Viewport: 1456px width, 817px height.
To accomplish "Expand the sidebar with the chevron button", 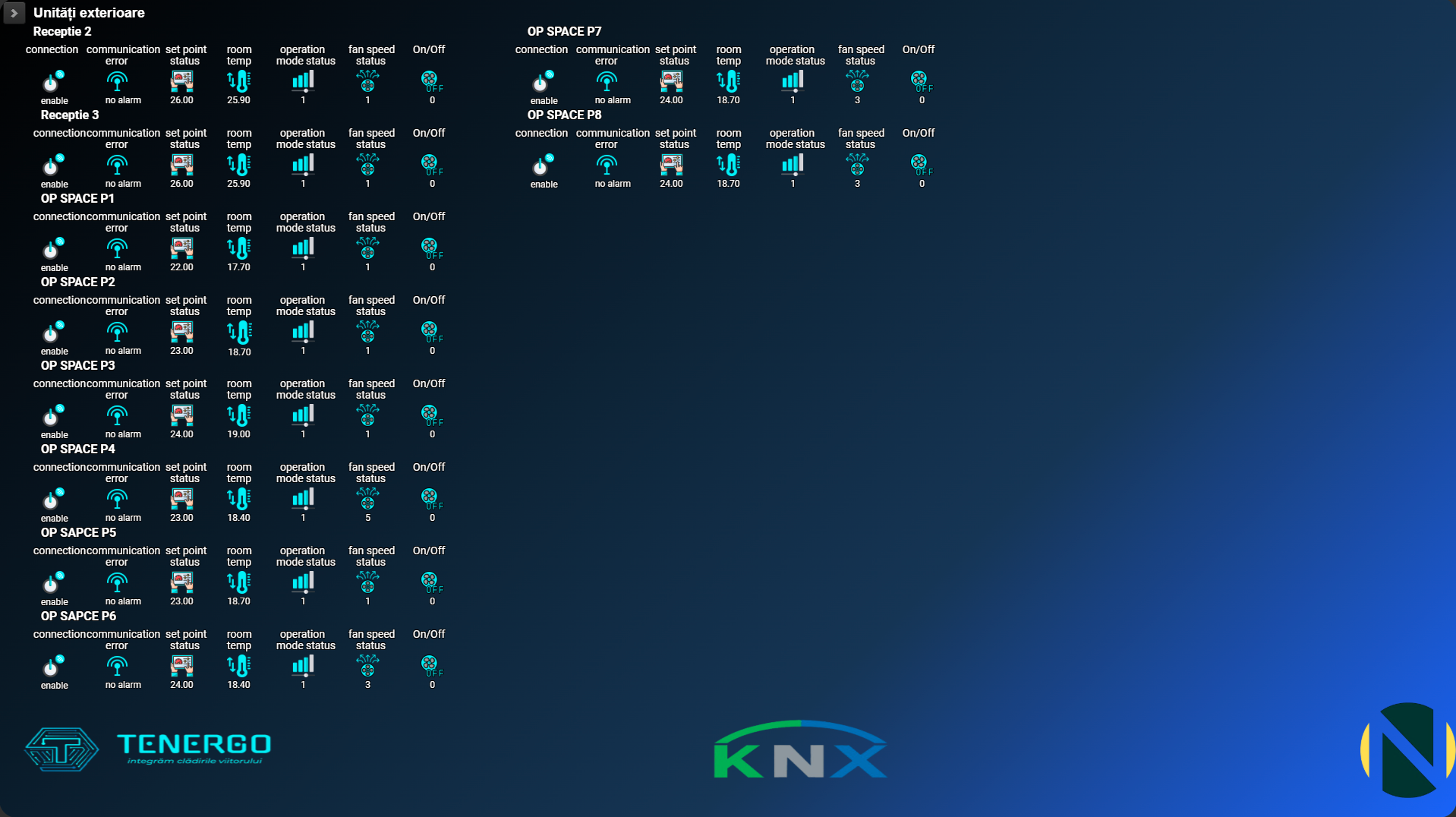I will 14,13.
